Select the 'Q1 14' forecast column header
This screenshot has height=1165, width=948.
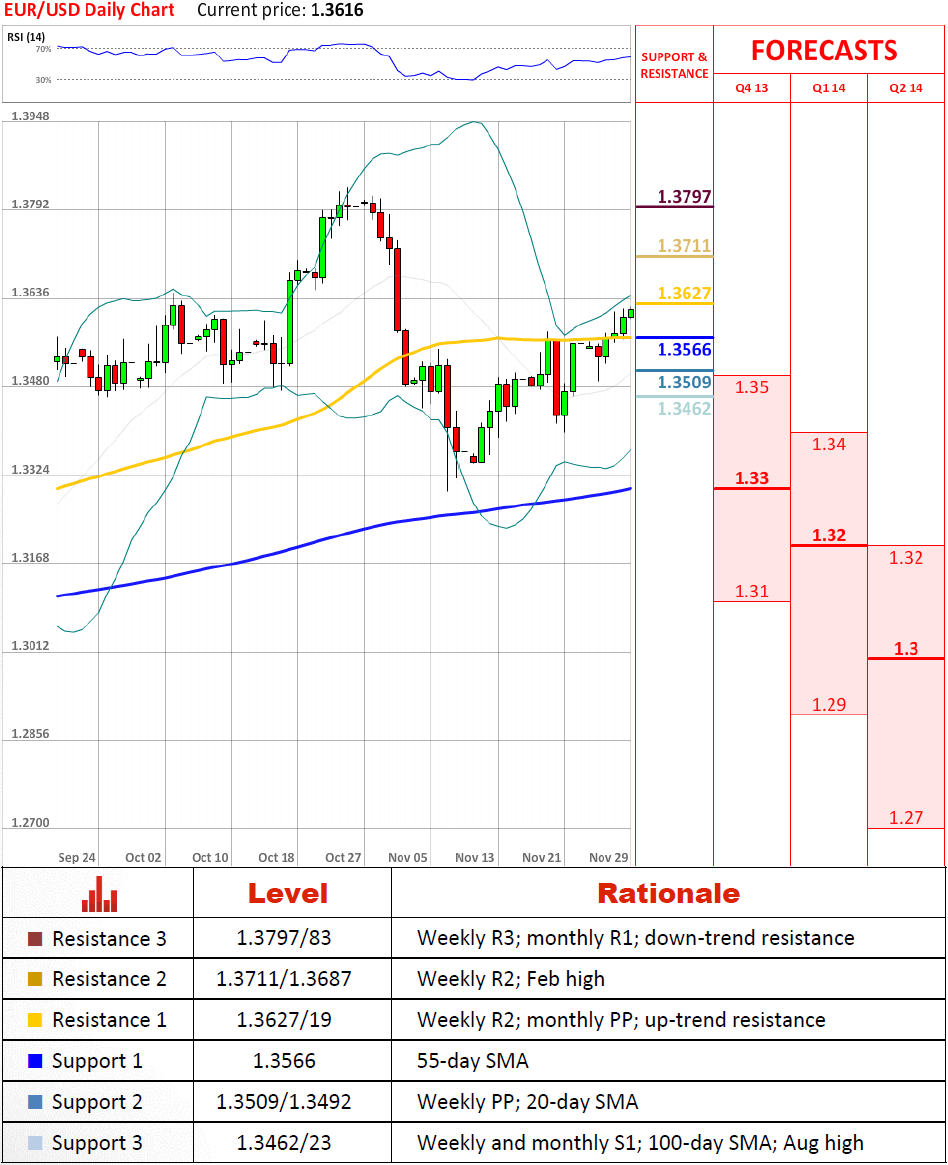pos(828,88)
